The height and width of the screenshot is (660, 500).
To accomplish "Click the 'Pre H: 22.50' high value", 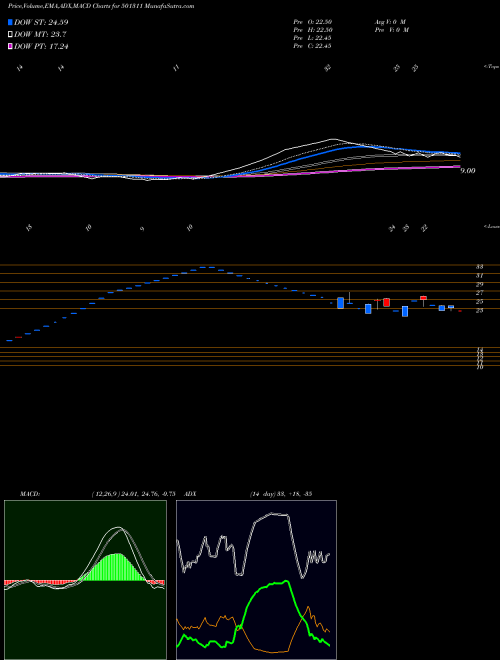I will pos(312,30).
